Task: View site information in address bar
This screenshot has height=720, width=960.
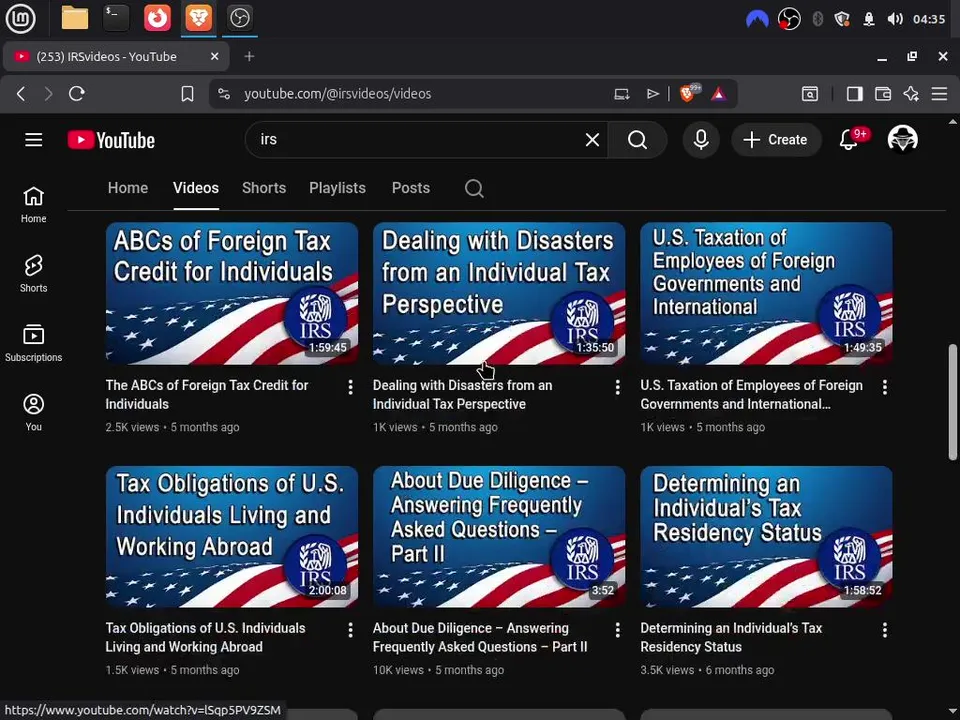Action: (x=224, y=94)
